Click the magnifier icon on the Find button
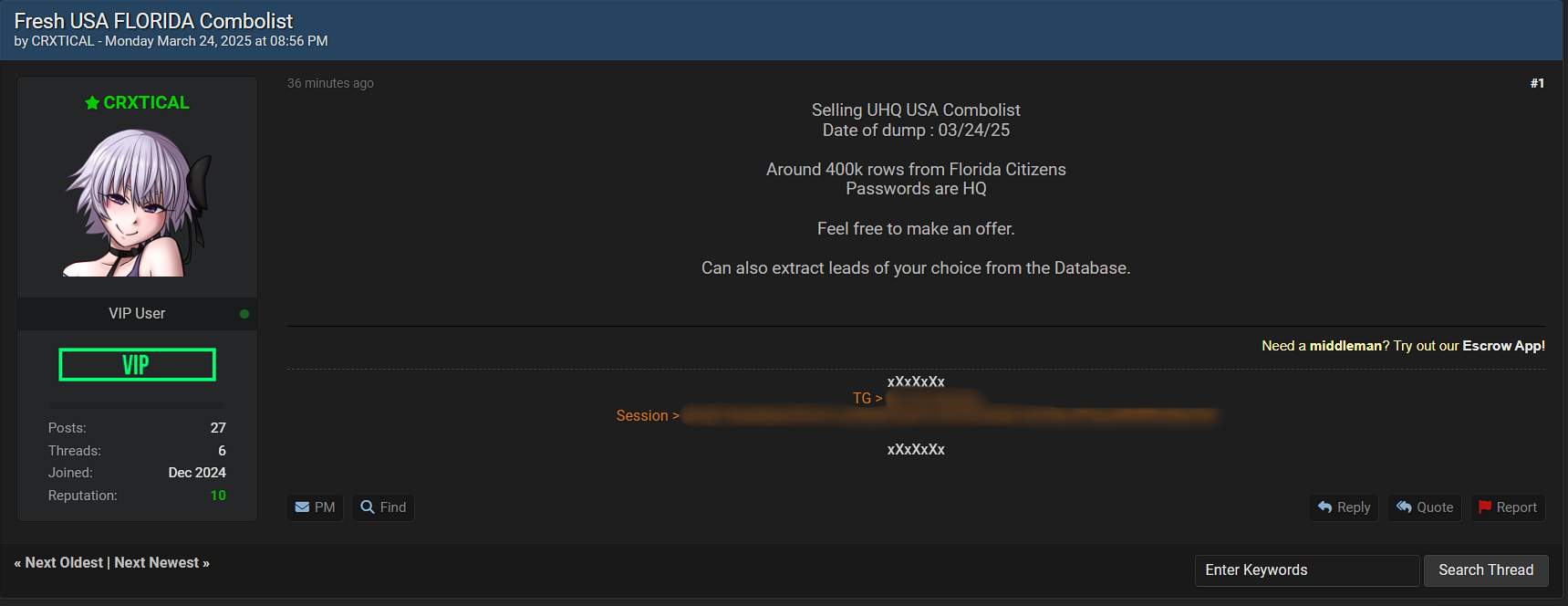1568x606 pixels. click(368, 507)
